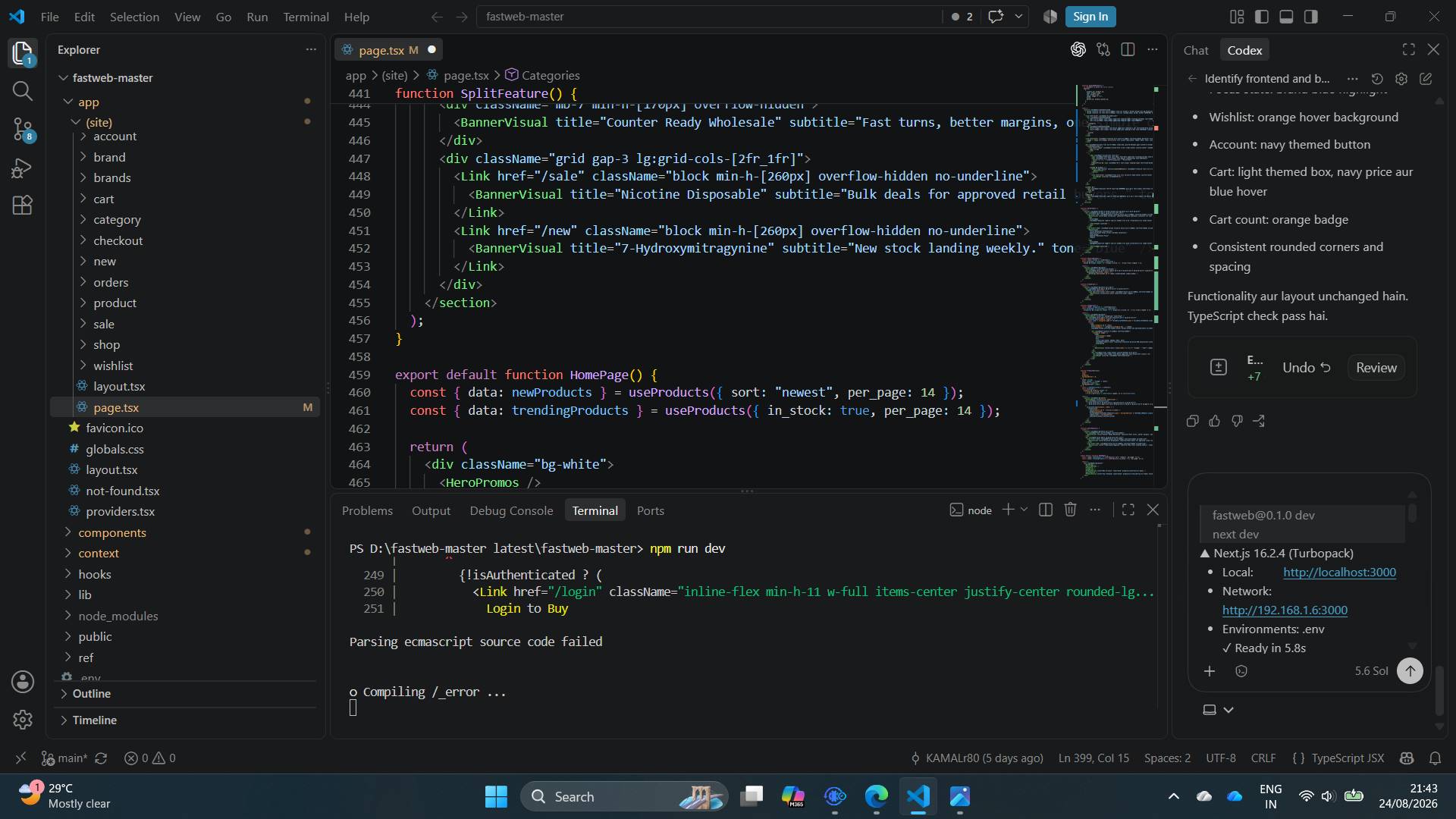Screen dimensions: 1456x819
Task: Open the http://localhost:3000 link
Action: 1339,572
